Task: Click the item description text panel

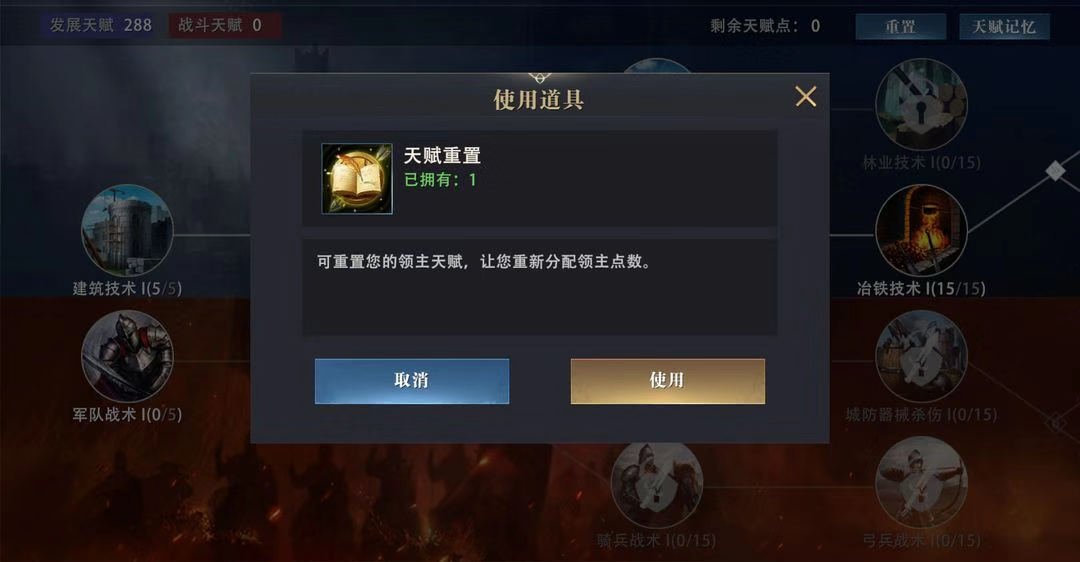Action: coord(540,287)
